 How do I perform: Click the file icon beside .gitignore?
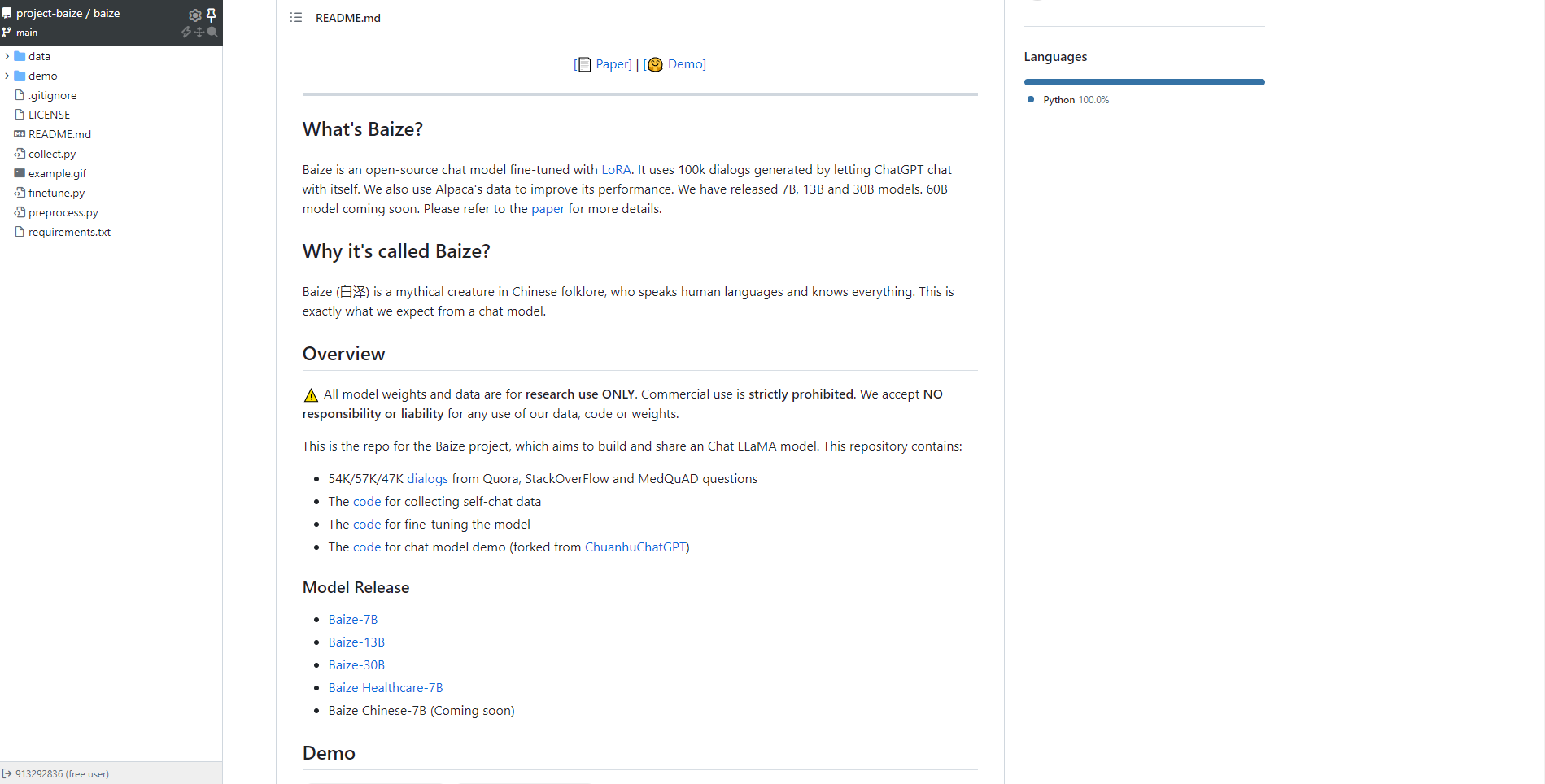point(20,95)
